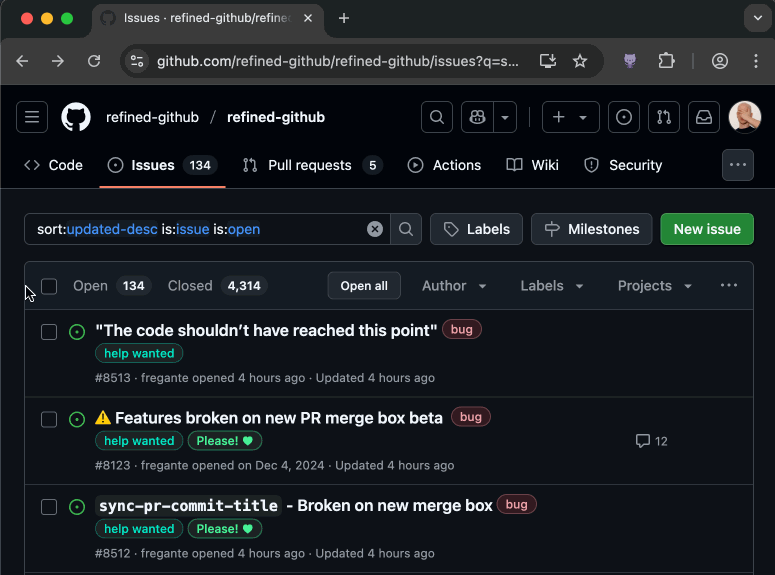Click the green New issue button
The width and height of the screenshot is (775, 575).
(706, 229)
